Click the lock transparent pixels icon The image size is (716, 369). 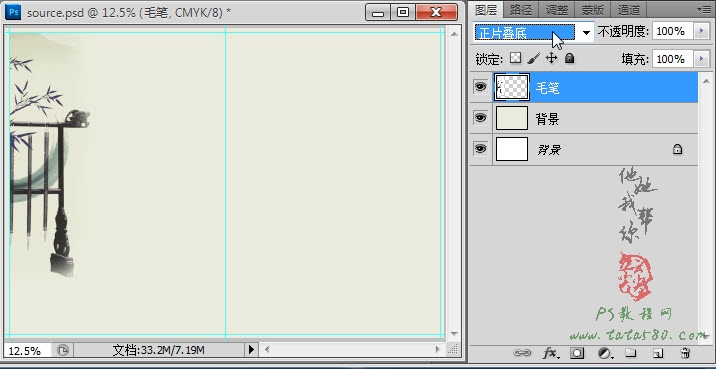pos(516,58)
